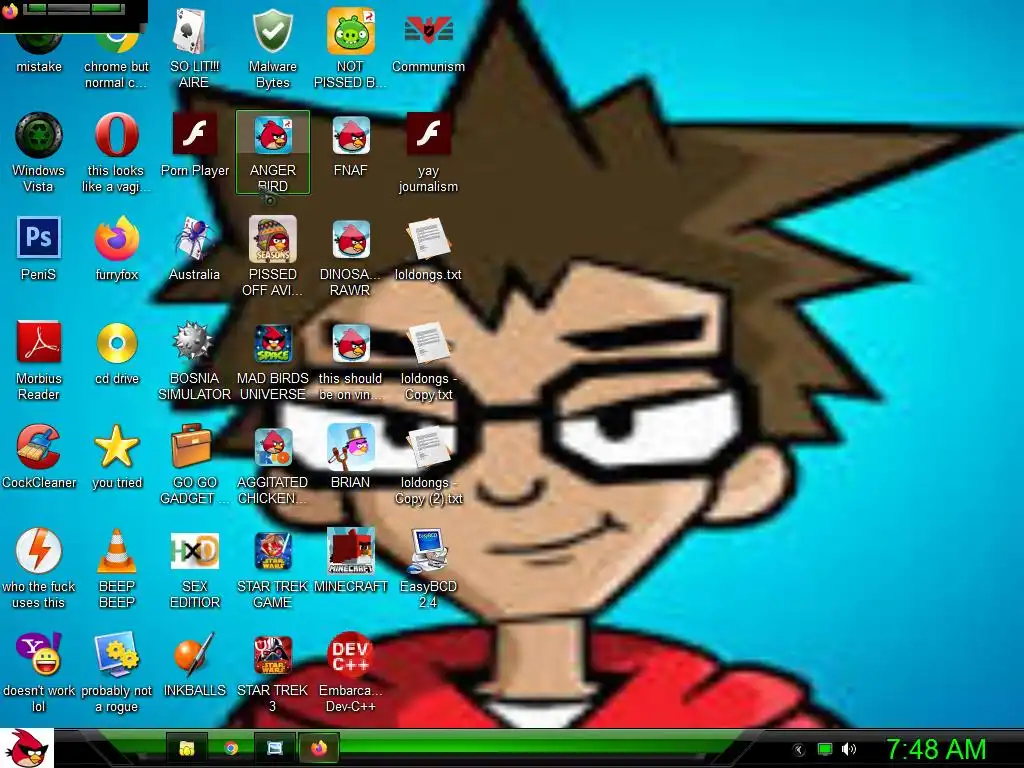Switch to the Firefox taskbar button
Viewport: 1024px width, 768px height.
(319, 748)
